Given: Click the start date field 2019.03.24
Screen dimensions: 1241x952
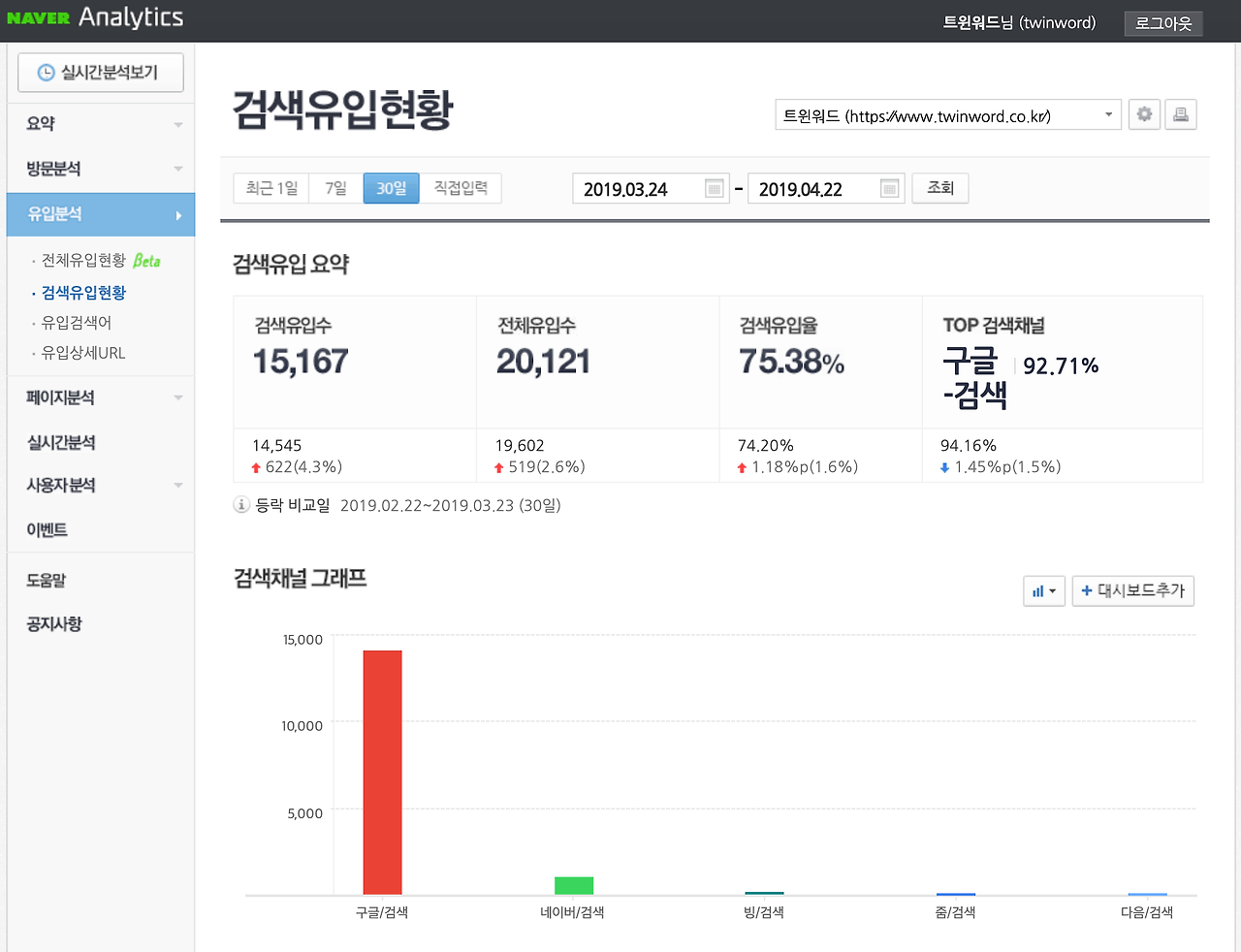Looking at the screenshot, I should [650, 189].
